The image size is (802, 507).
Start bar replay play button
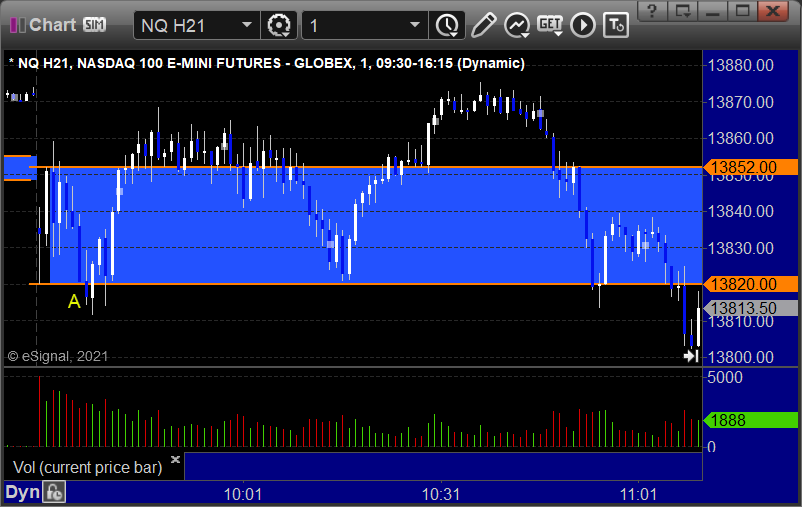pyautogui.click(x=583, y=25)
